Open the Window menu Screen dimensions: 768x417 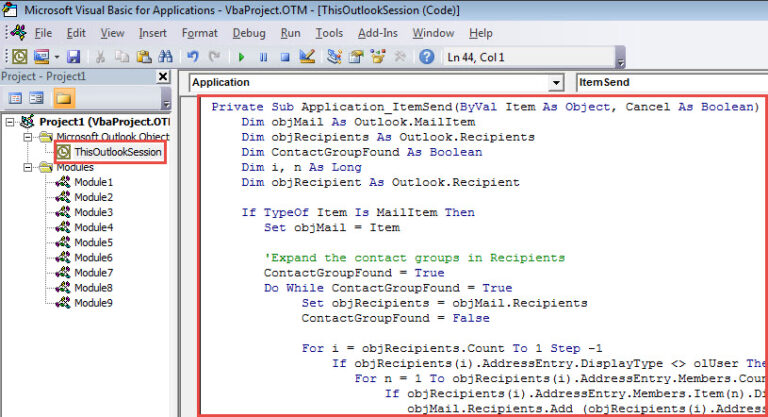click(433, 33)
